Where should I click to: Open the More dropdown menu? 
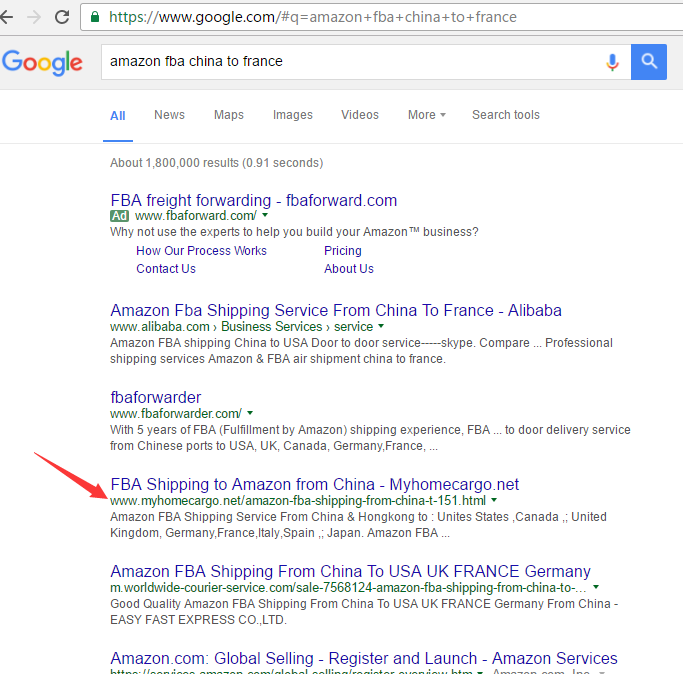426,115
